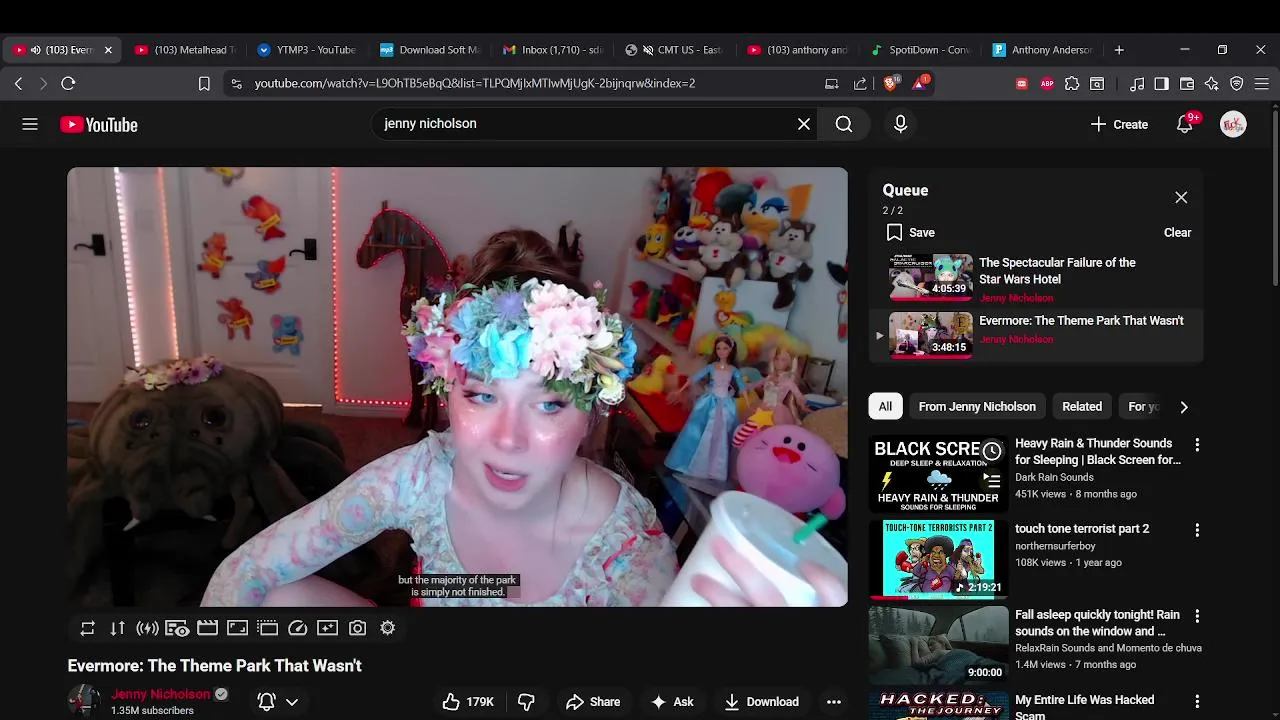Submit search with the magnifying glass
Image resolution: width=1280 pixels, height=720 pixels.
[844, 124]
